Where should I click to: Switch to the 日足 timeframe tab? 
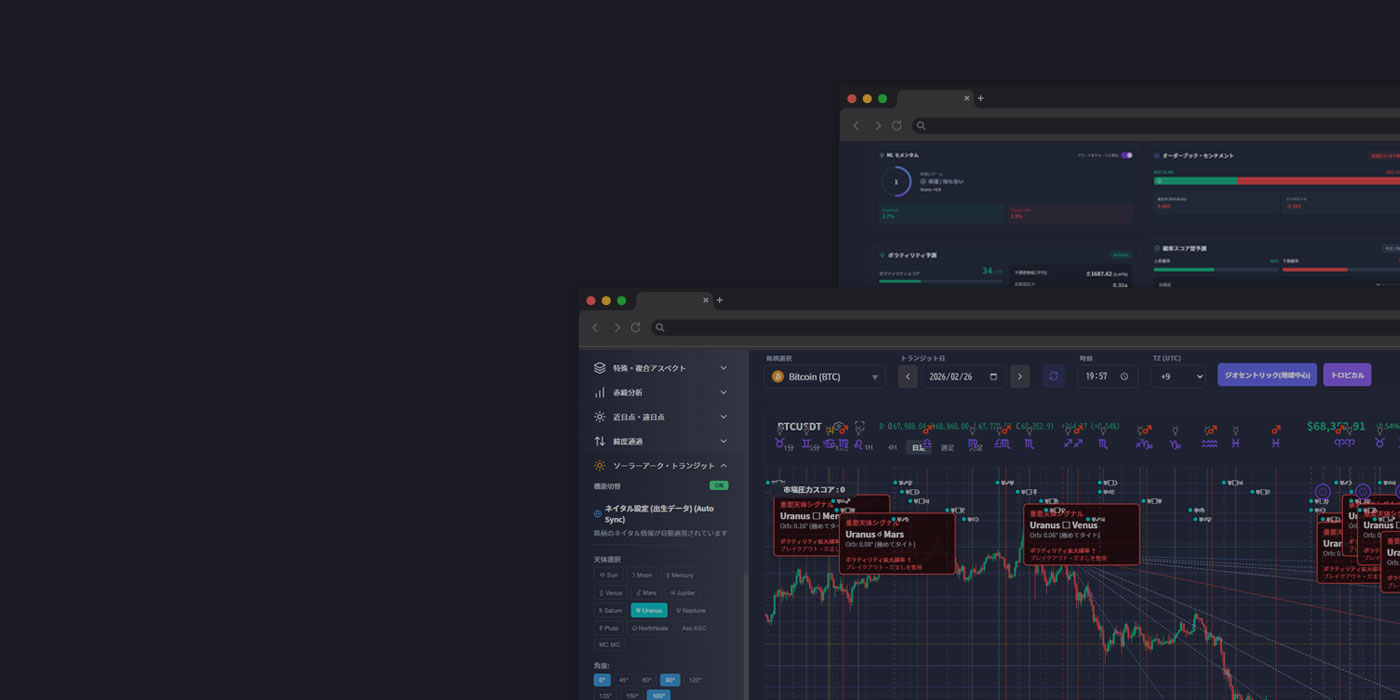(x=918, y=447)
